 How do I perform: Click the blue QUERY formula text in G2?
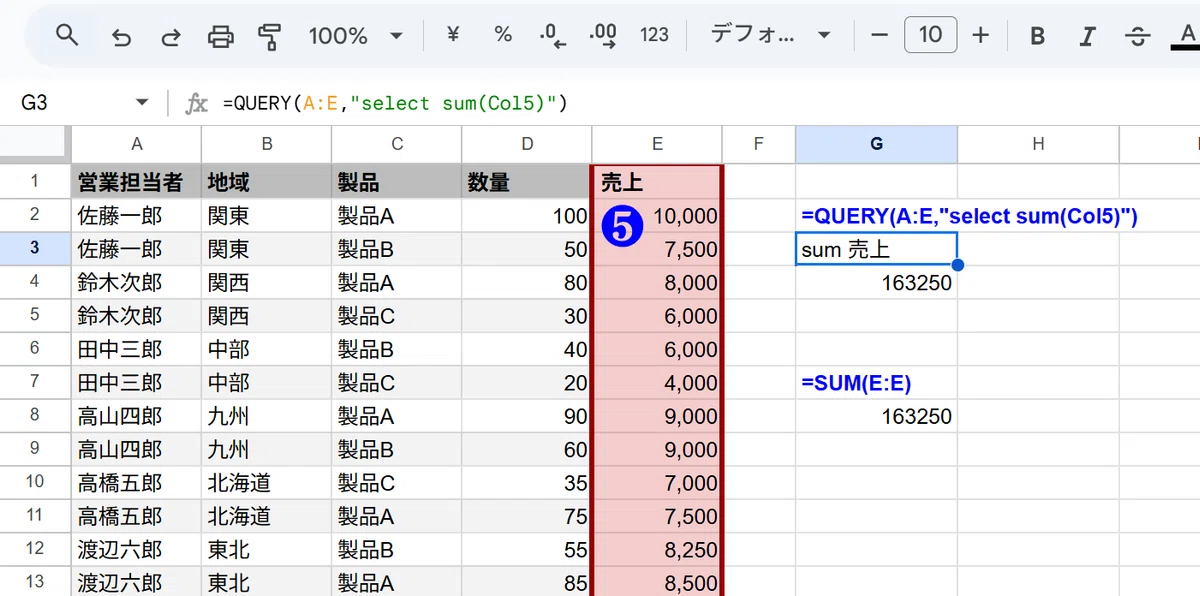pos(969,216)
